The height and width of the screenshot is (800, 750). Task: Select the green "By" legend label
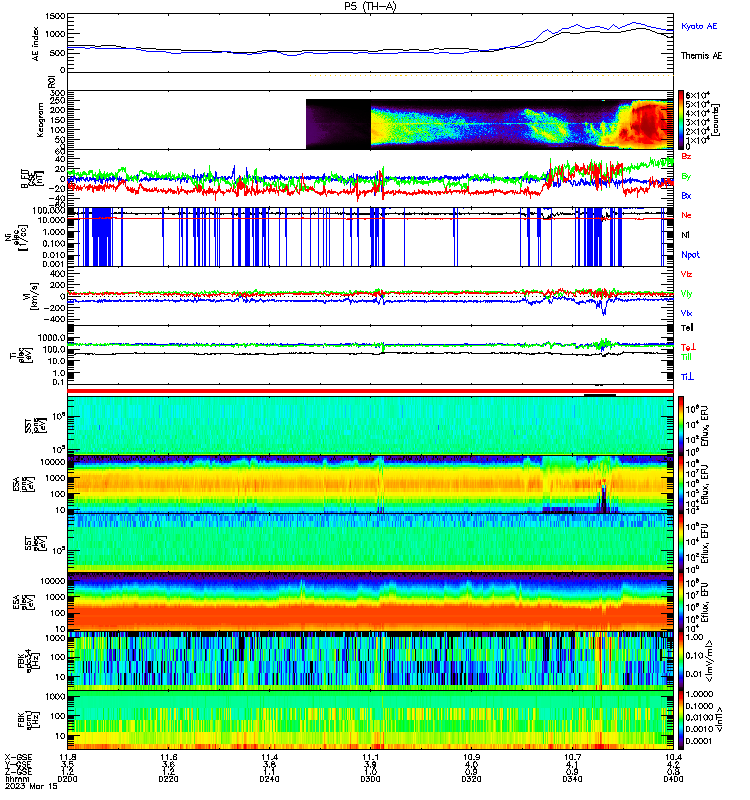point(686,176)
